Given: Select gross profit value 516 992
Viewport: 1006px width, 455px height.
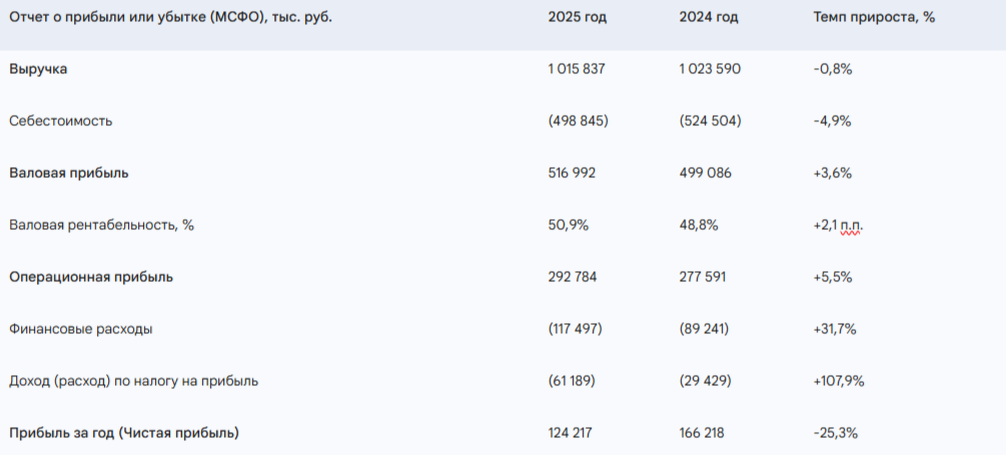Looking at the screenshot, I should pos(571,173).
